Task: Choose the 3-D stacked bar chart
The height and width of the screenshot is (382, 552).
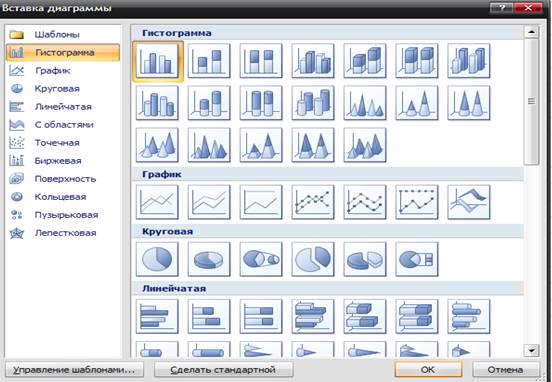Action: 365,316
